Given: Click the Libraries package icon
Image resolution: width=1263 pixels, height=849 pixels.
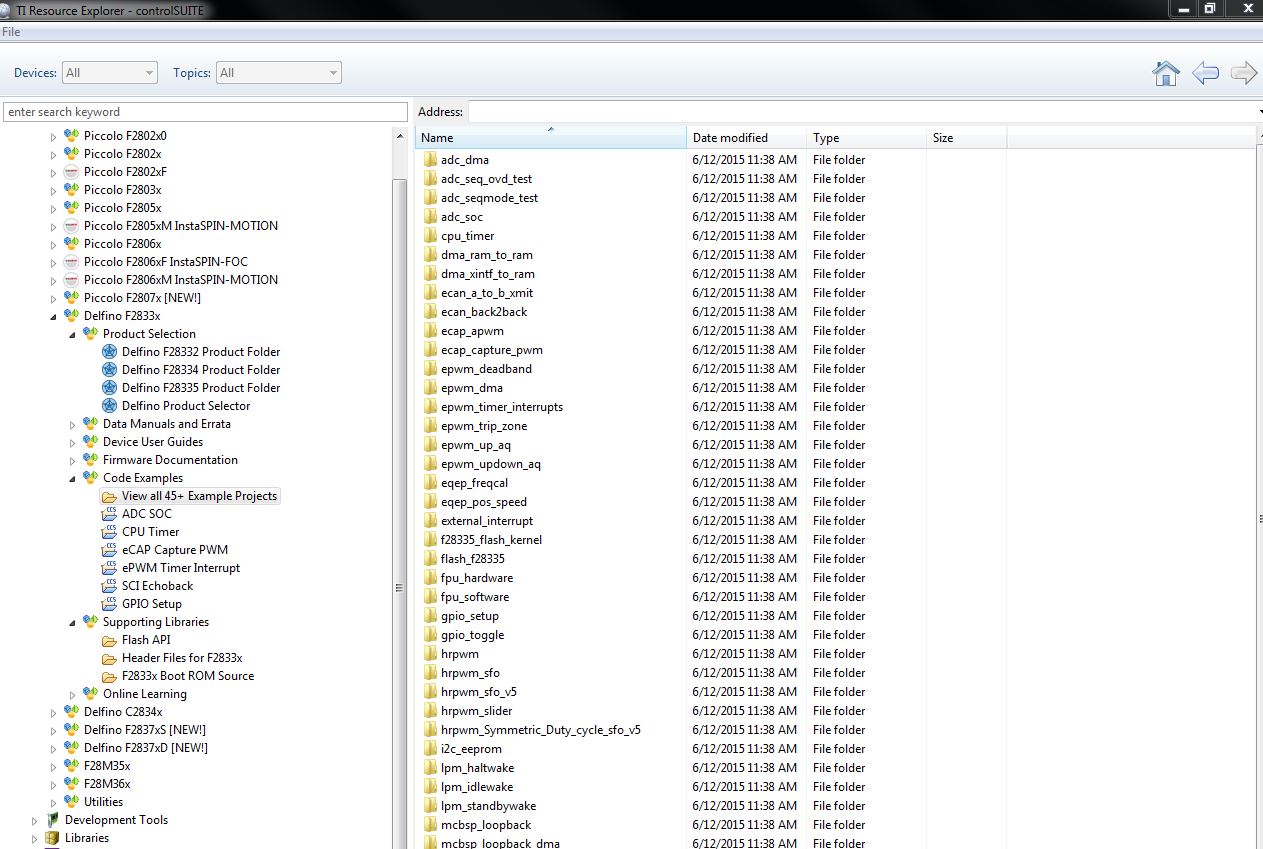Looking at the screenshot, I should tap(53, 838).
